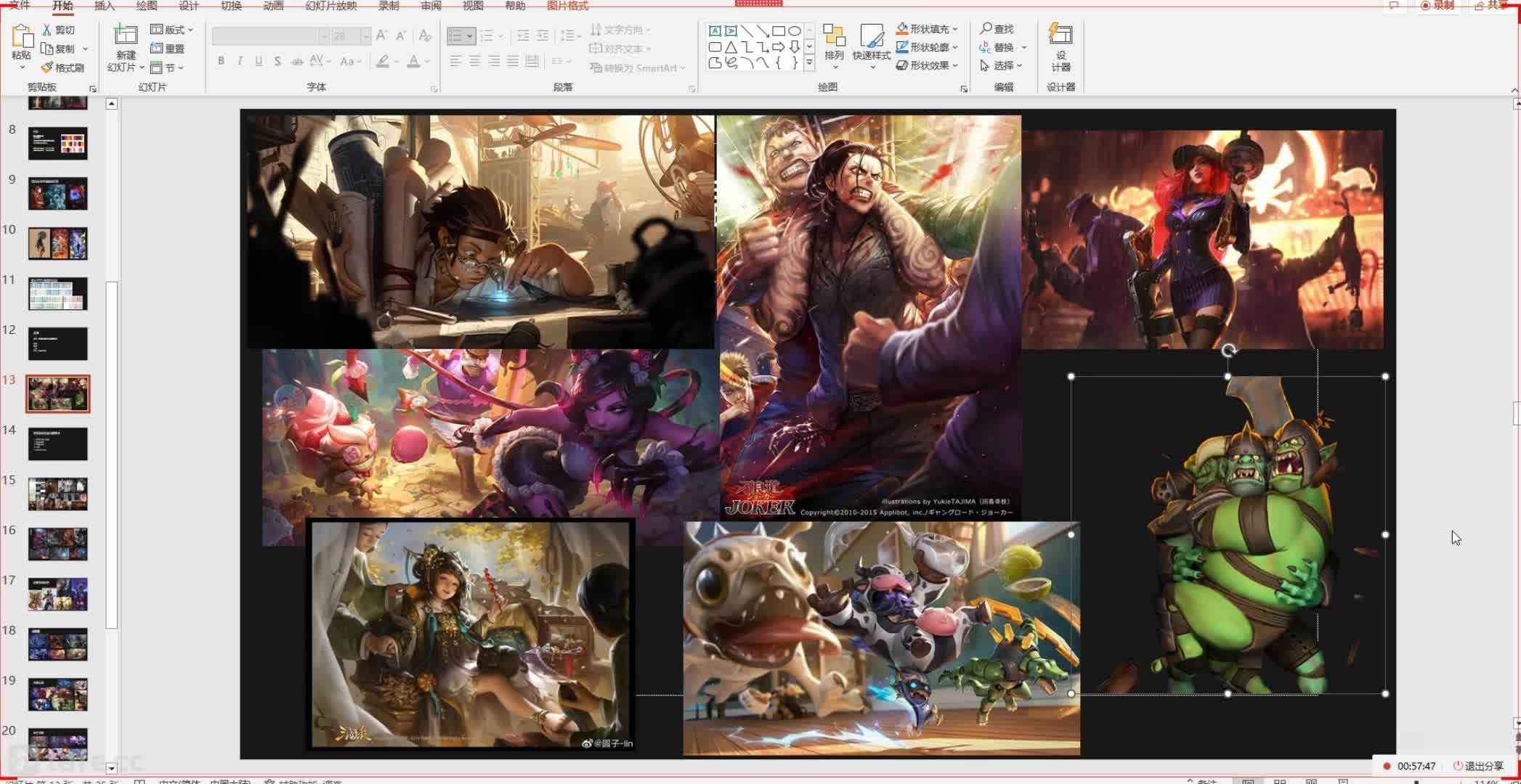This screenshot has width=1521, height=784.
Task: Click Find (查找) magnifier icon
Action: [x=986, y=28]
